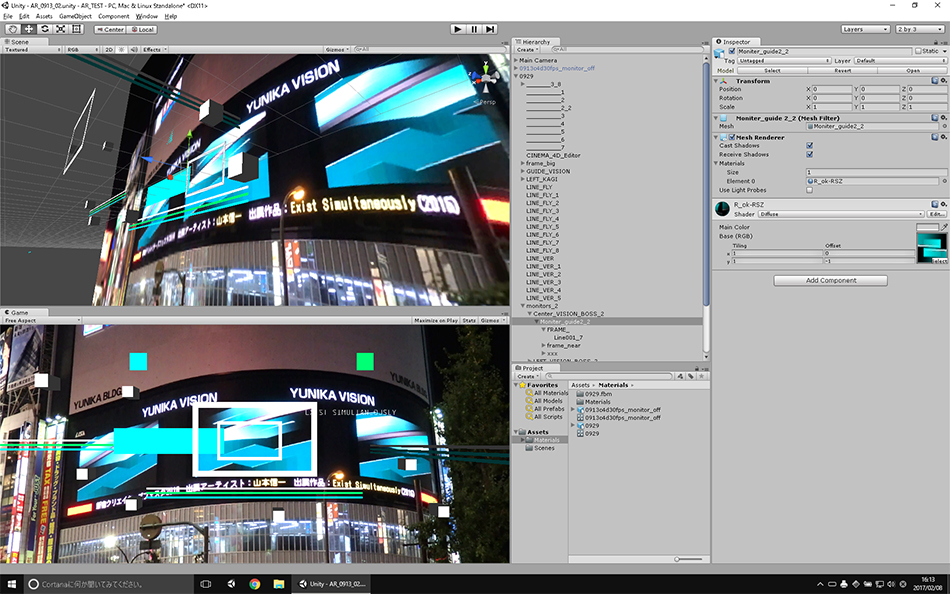
Task: Open Windows Start menu
Action: (x=12, y=584)
